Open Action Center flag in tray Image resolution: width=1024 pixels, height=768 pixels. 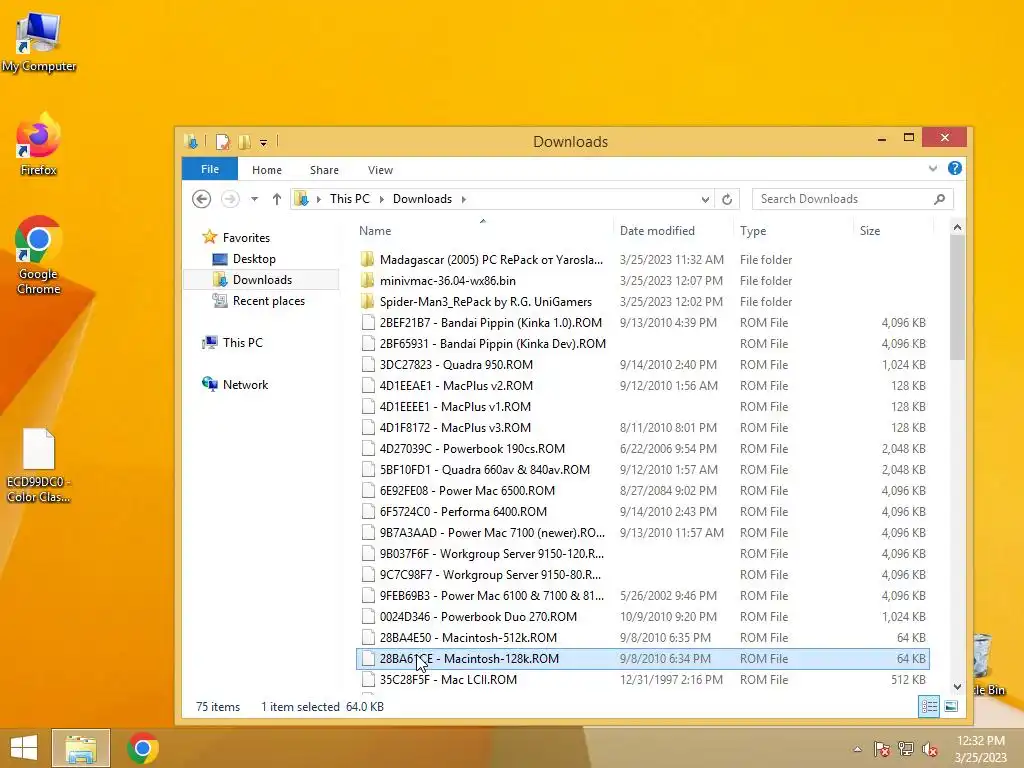pos(882,749)
